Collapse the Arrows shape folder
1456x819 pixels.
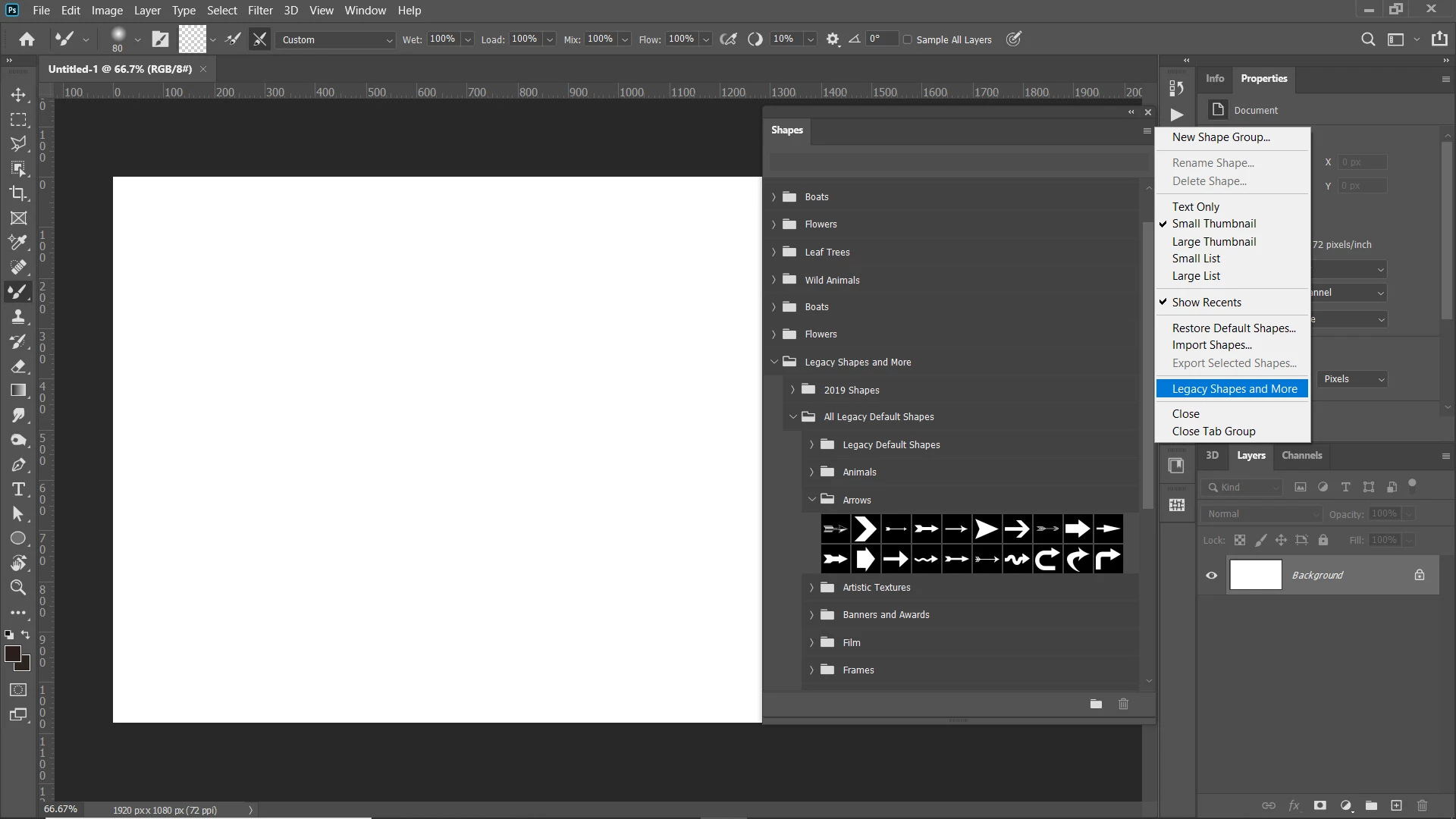[x=811, y=500]
